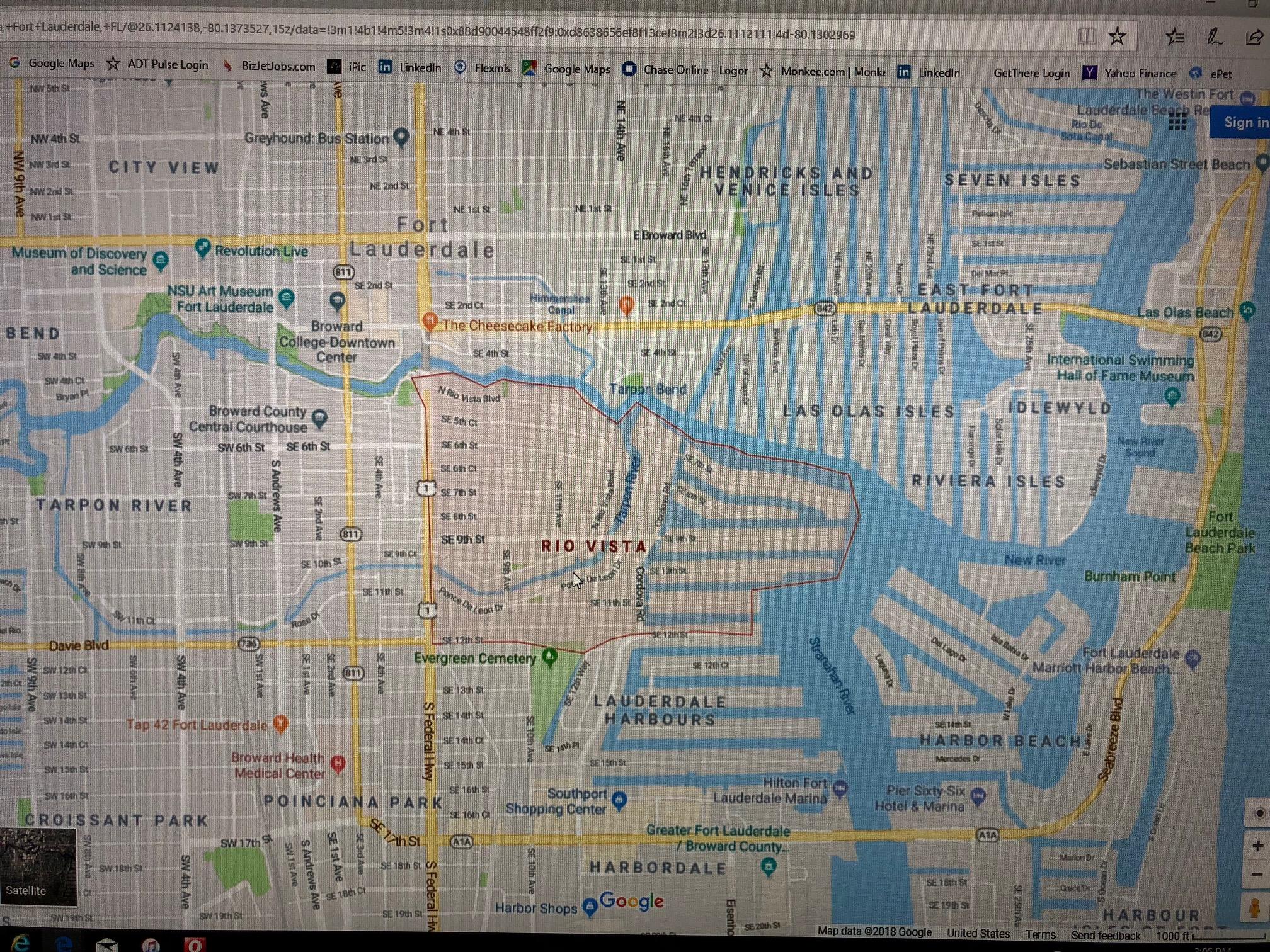Click the zoom in plus button
The height and width of the screenshot is (952, 1270).
(x=1257, y=846)
